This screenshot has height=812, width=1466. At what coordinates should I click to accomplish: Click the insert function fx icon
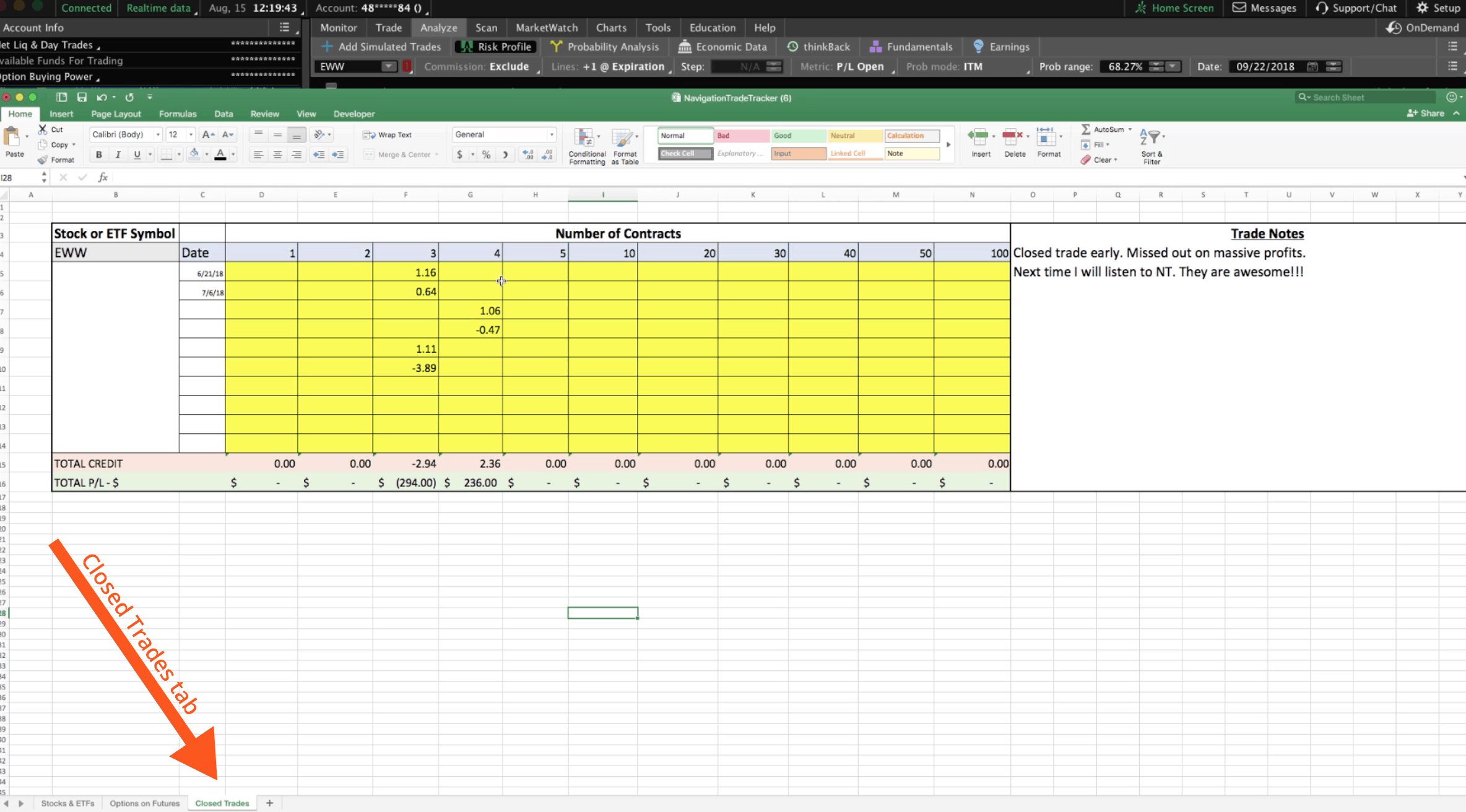tap(103, 178)
